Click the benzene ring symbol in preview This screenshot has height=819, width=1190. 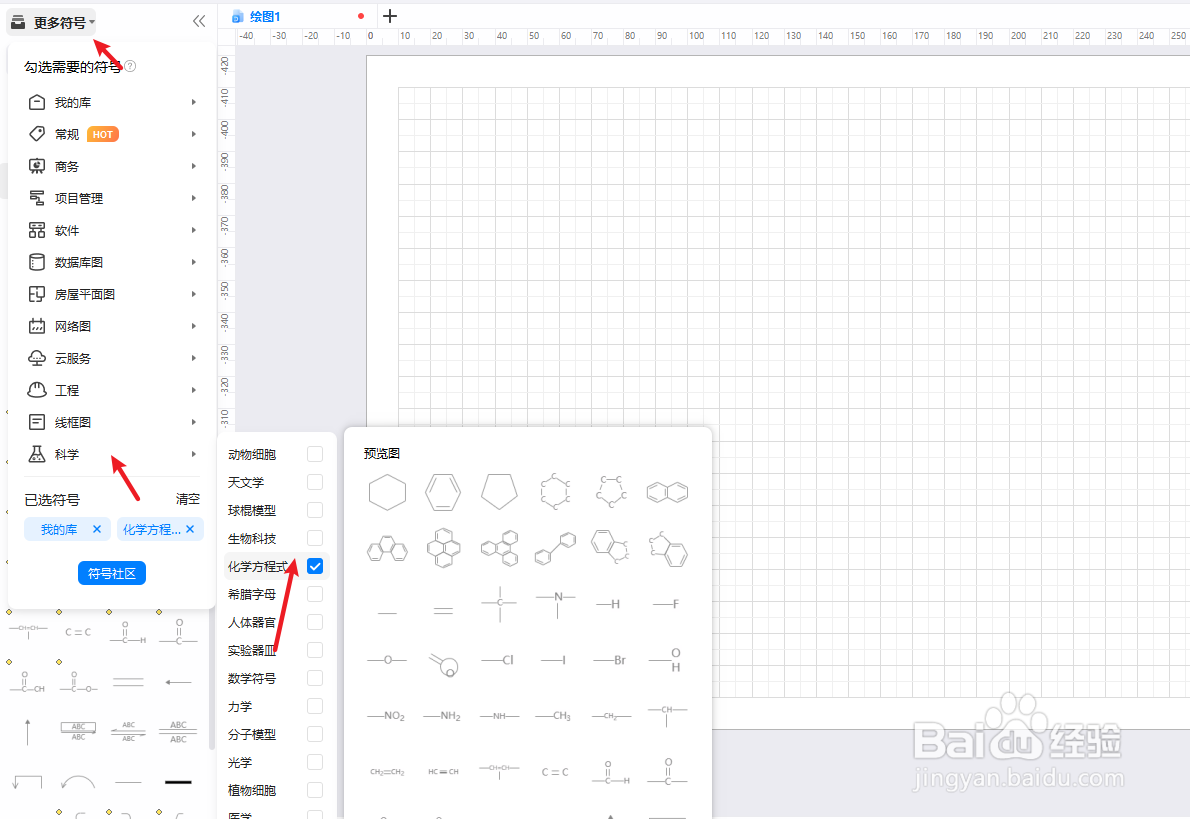pos(443,491)
